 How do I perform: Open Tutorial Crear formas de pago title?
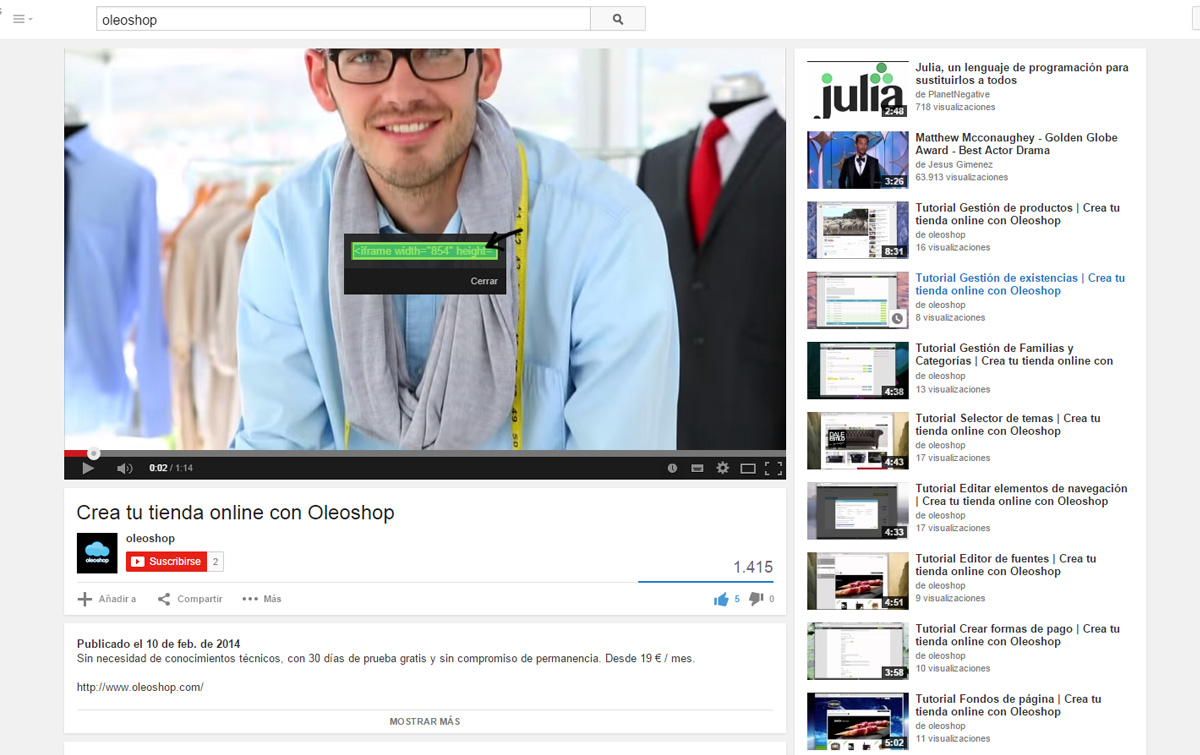coord(1017,635)
